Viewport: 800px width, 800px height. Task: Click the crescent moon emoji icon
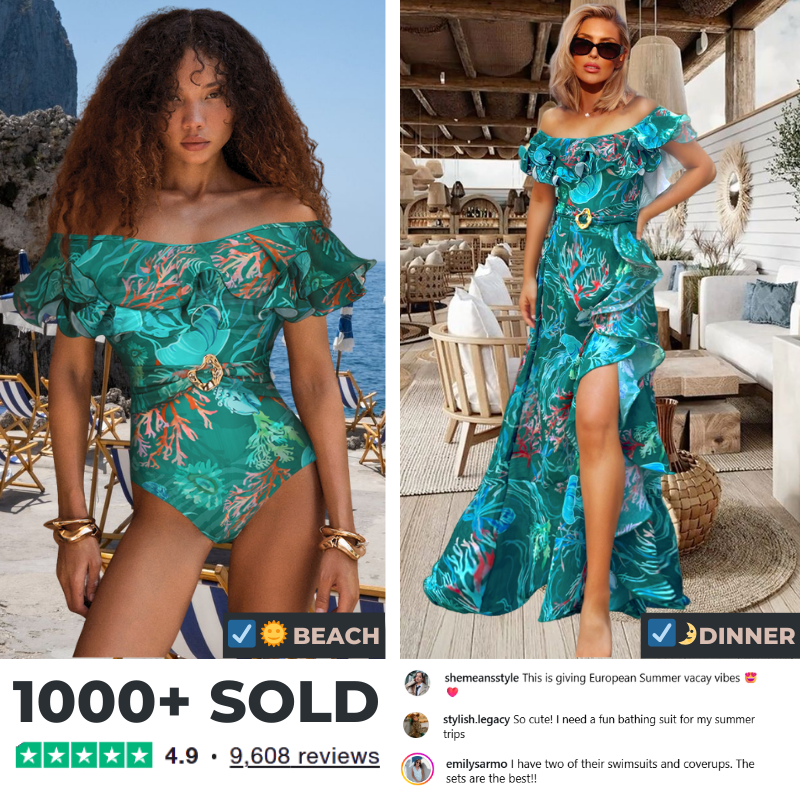687,634
